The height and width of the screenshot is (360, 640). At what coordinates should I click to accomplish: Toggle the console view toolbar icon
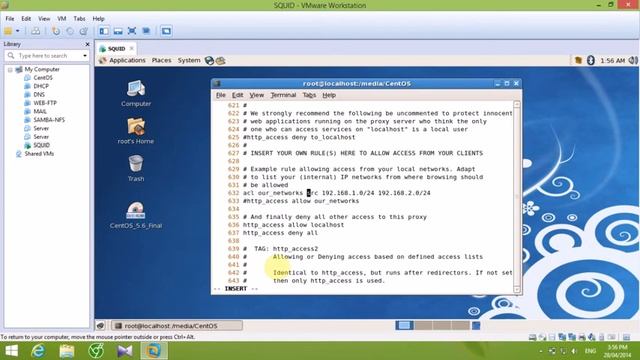[166, 31]
